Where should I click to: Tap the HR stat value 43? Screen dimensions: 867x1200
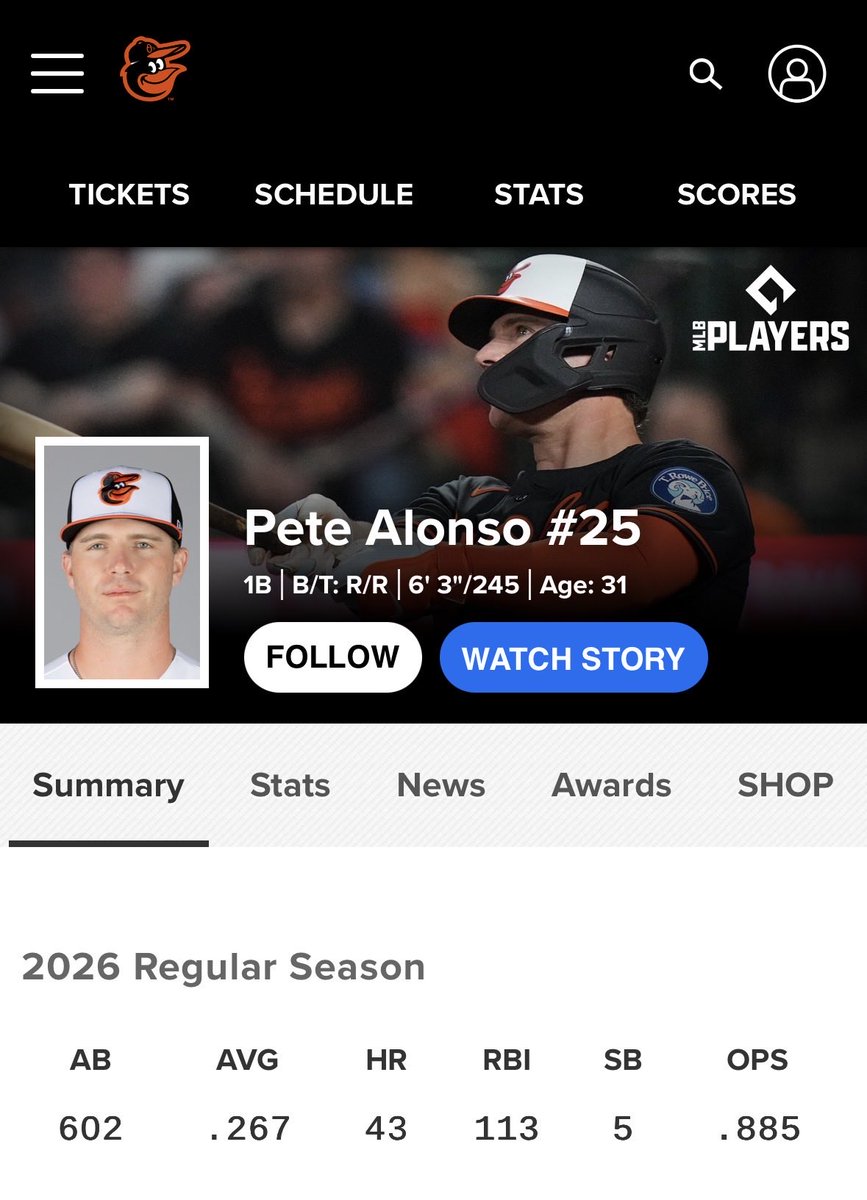[386, 1128]
